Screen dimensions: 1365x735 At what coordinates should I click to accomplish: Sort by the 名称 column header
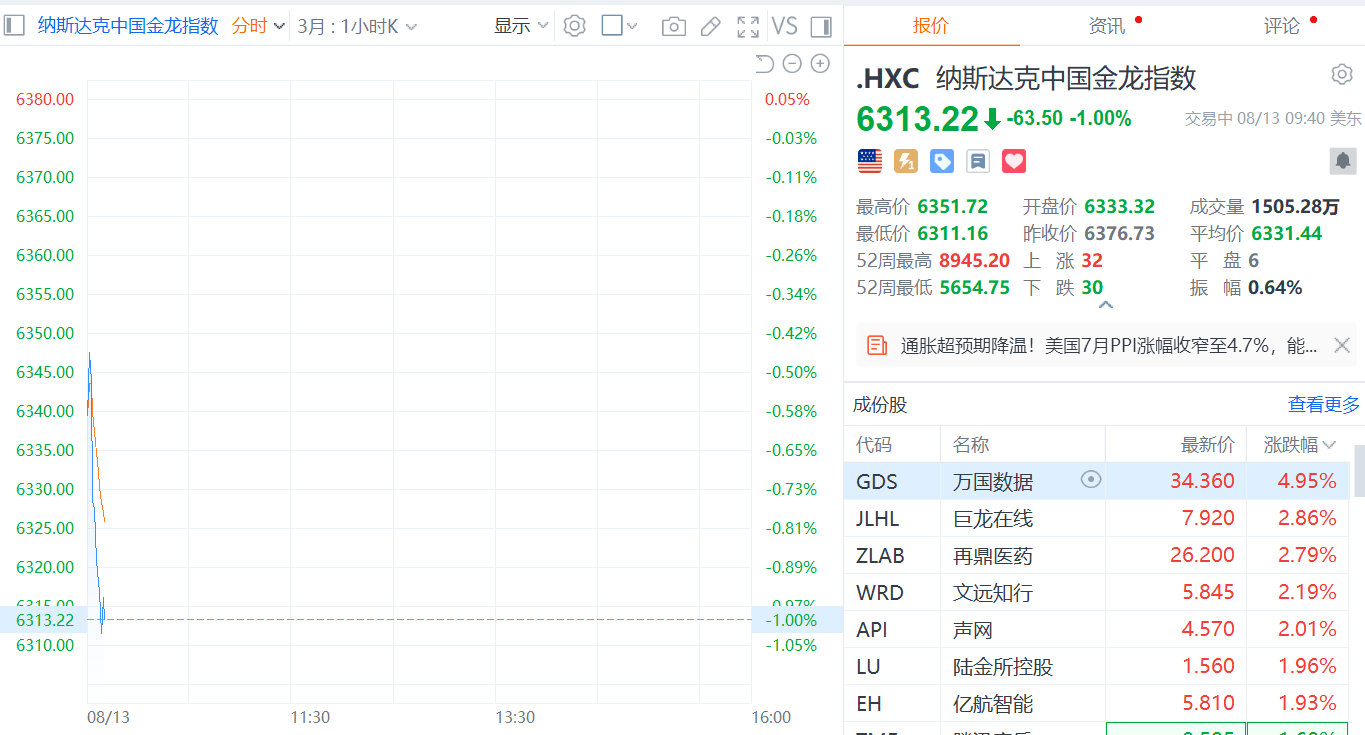[x=971, y=445]
